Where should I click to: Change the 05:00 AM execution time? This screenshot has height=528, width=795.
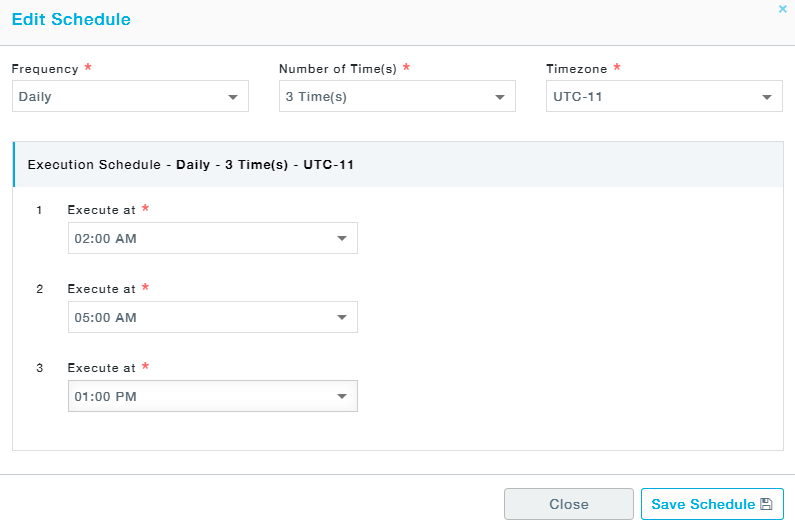[213, 317]
